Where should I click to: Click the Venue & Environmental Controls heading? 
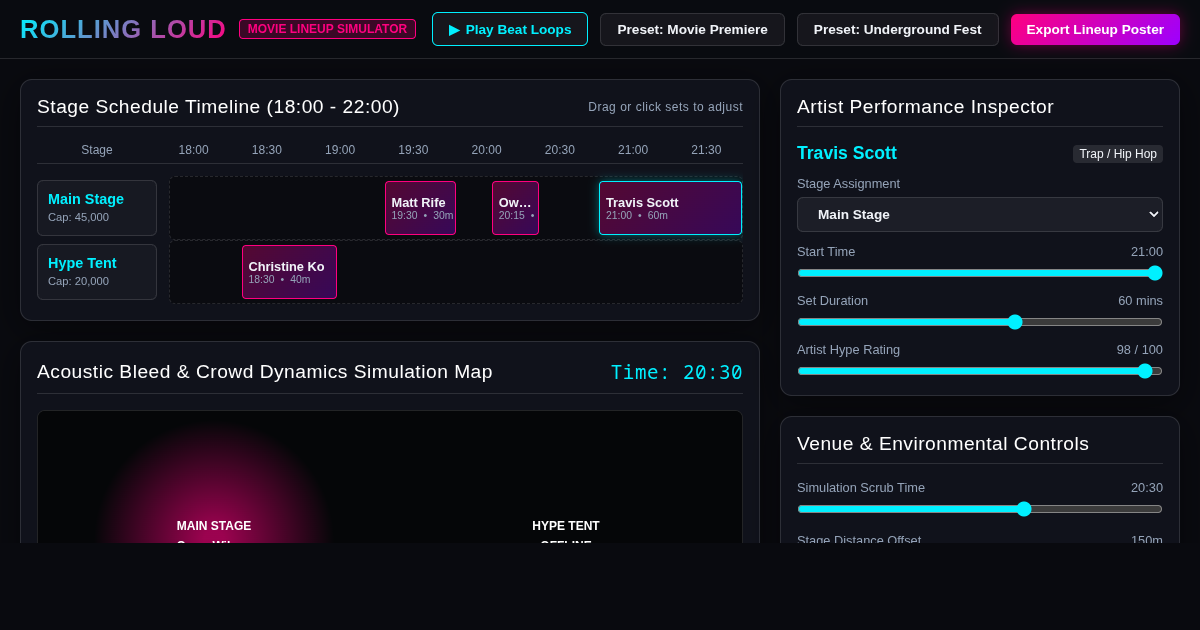pos(943,444)
